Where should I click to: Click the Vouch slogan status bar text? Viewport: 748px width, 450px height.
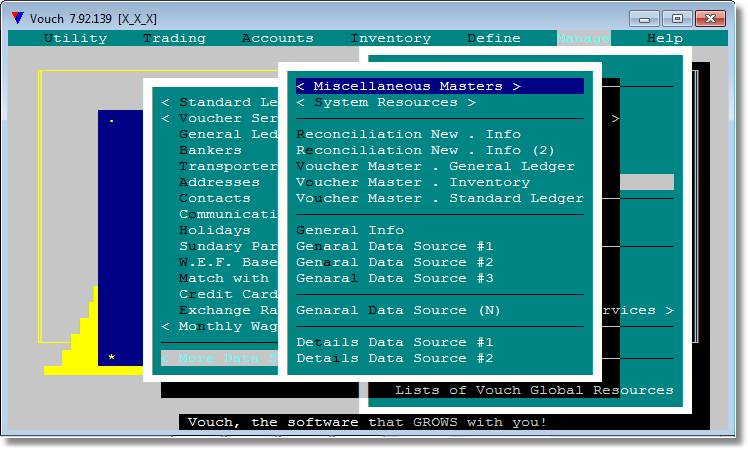click(x=367, y=422)
